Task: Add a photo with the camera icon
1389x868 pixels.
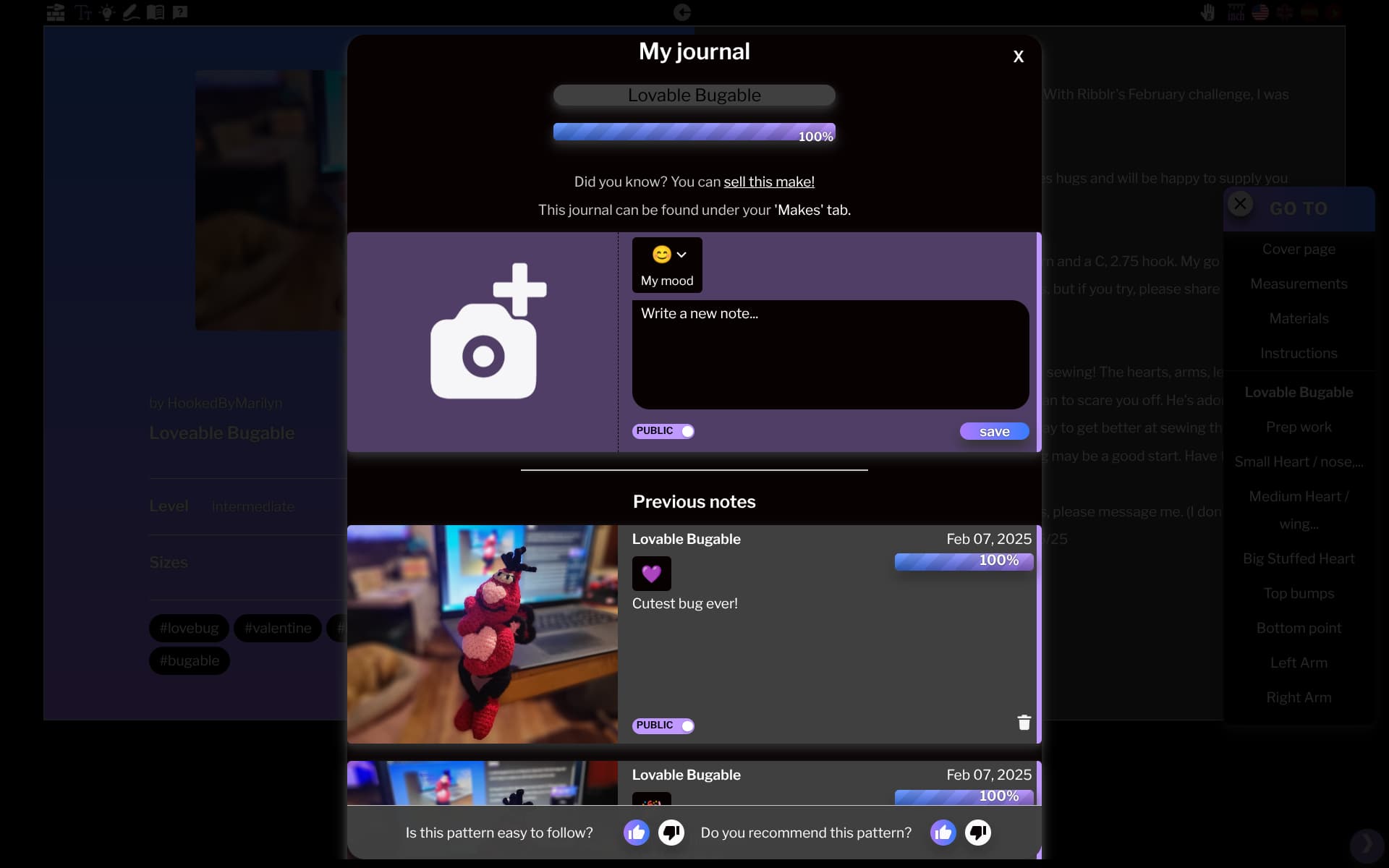Action: [488, 331]
